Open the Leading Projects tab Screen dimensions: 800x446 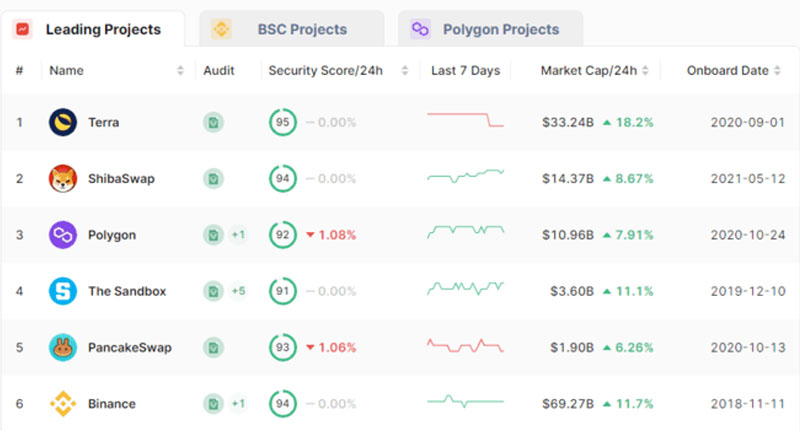click(92, 29)
